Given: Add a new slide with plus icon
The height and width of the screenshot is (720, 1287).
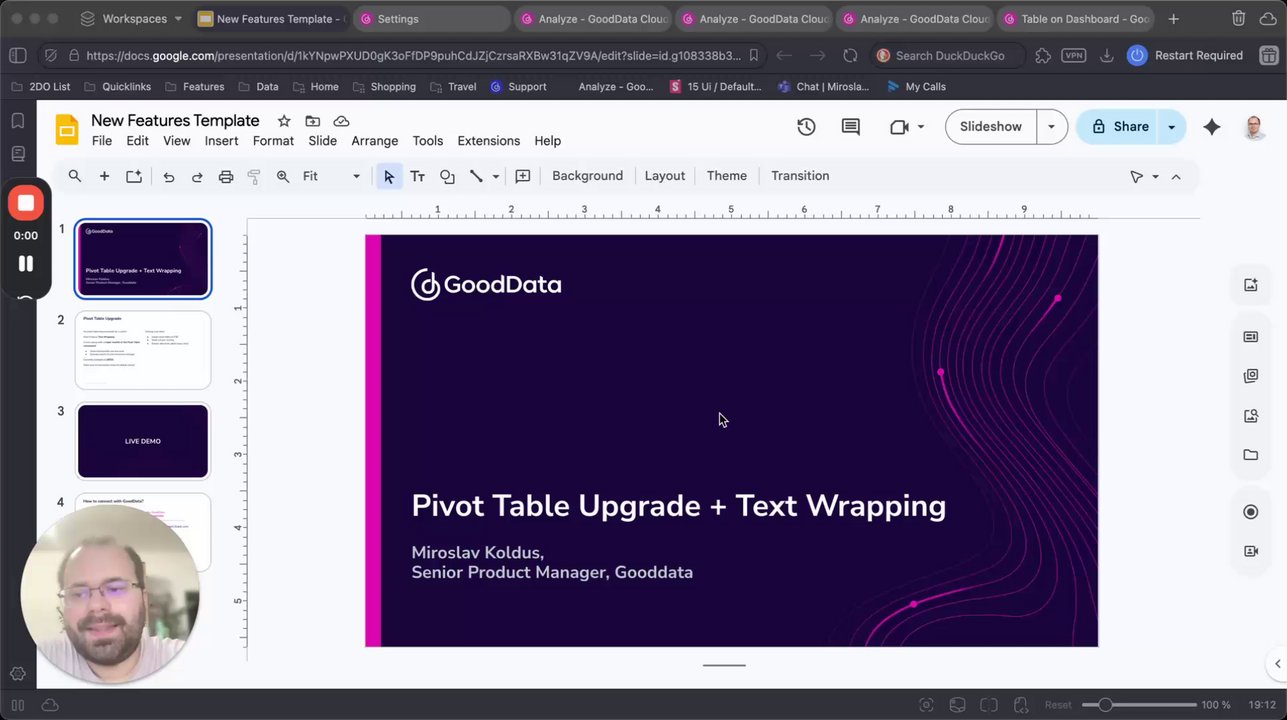Looking at the screenshot, I should click(x=104, y=176).
